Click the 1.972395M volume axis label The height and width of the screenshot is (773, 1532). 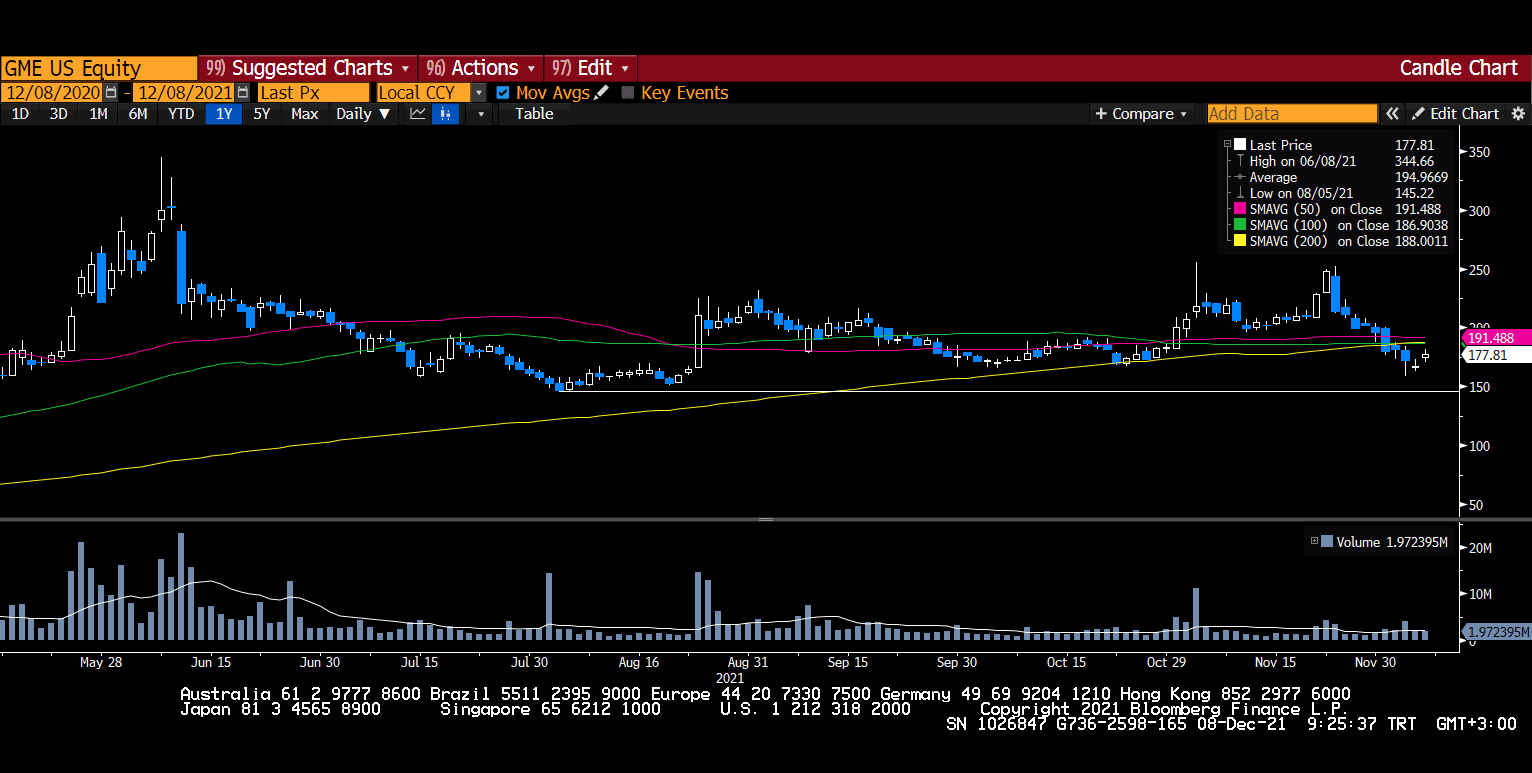(1497, 632)
